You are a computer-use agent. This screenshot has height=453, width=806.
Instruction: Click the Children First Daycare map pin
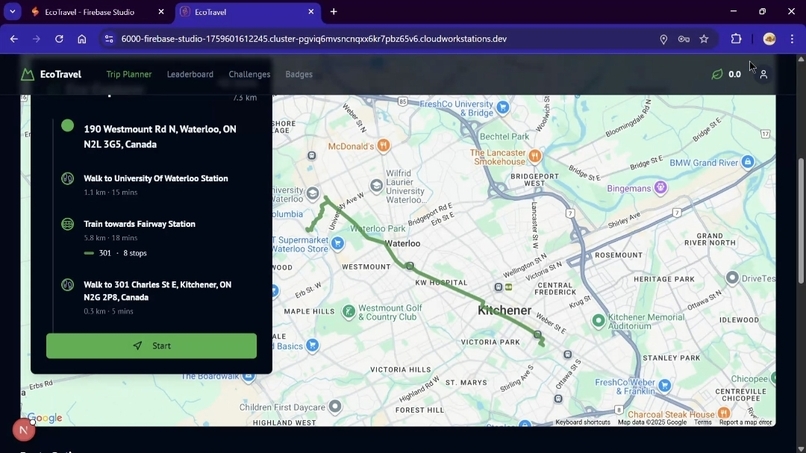tap(335, 407)
